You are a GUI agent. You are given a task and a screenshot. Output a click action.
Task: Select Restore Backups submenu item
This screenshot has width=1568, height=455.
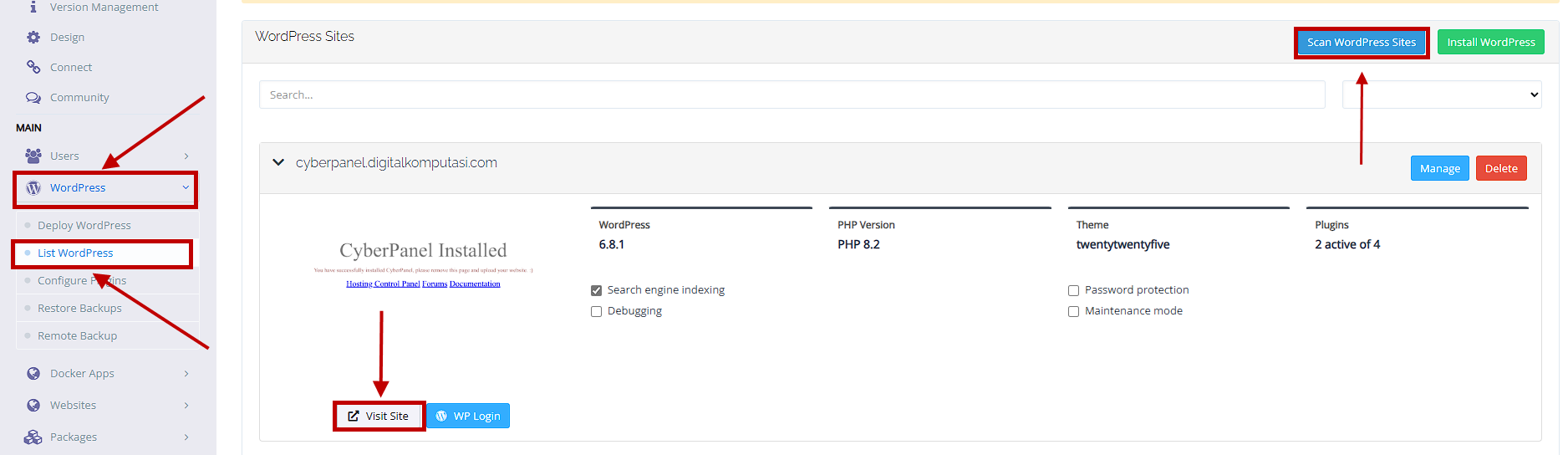79,308
